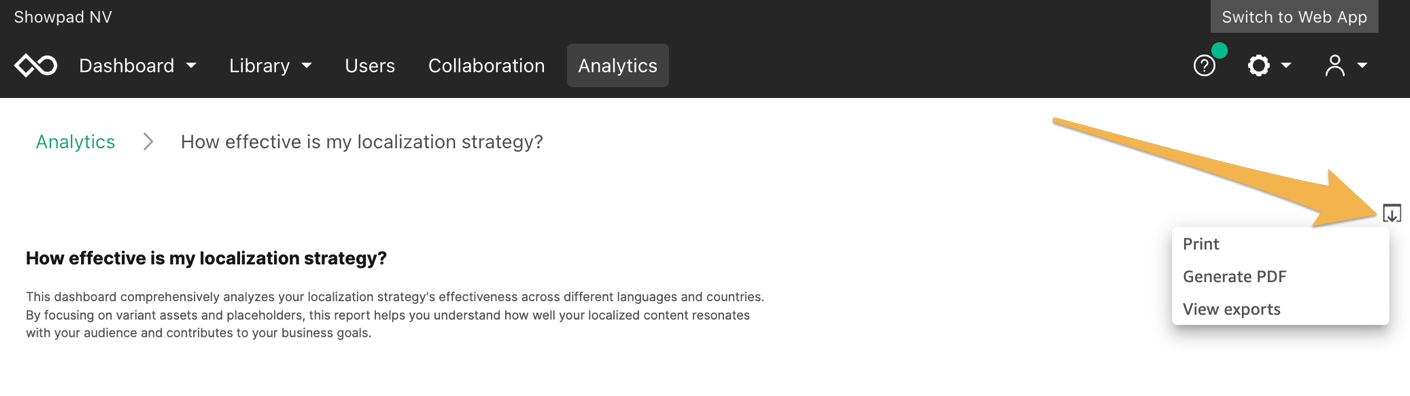Open the user profile icon

(x=1334, y=66)
